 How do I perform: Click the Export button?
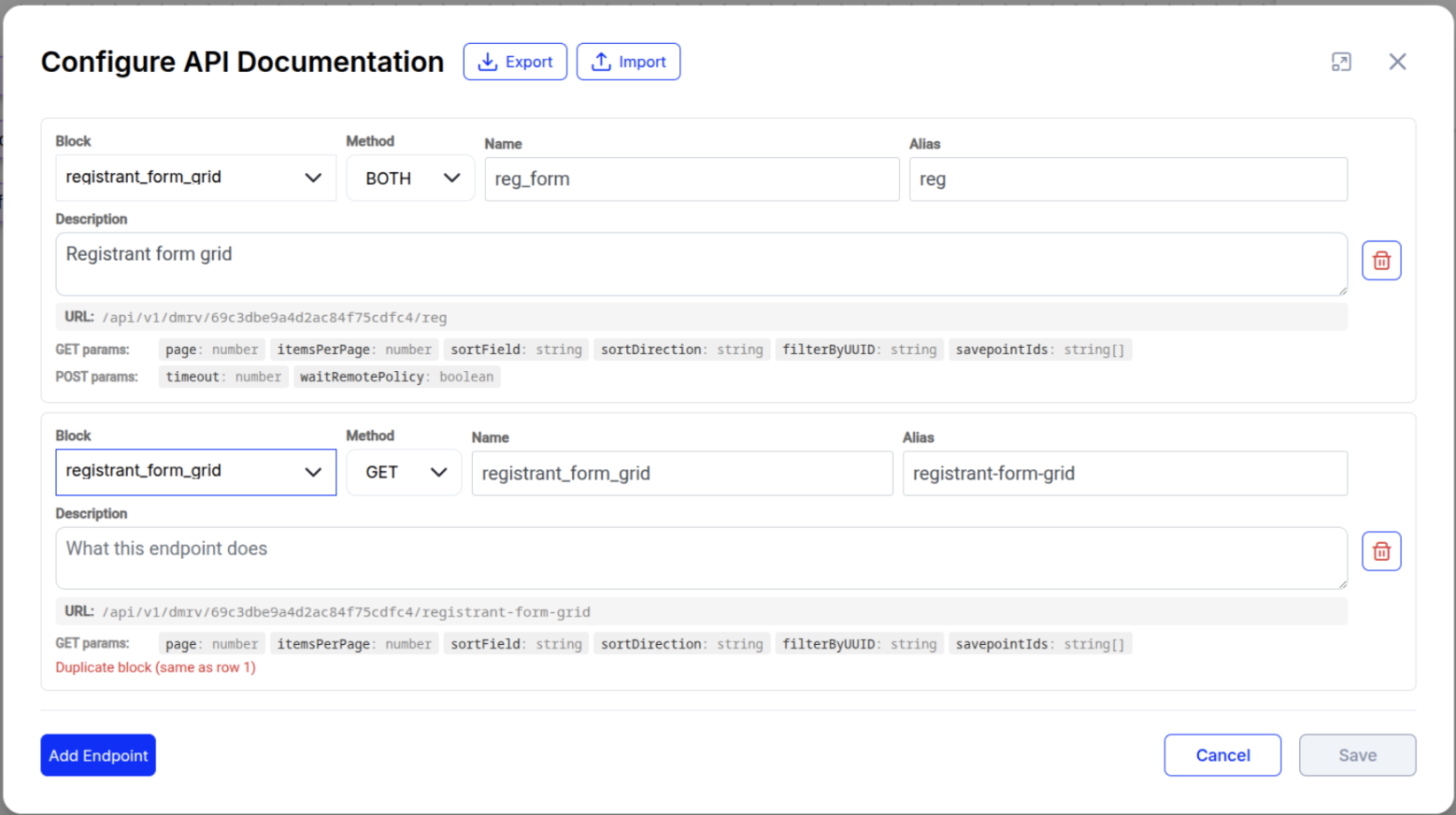pos(515,62)
